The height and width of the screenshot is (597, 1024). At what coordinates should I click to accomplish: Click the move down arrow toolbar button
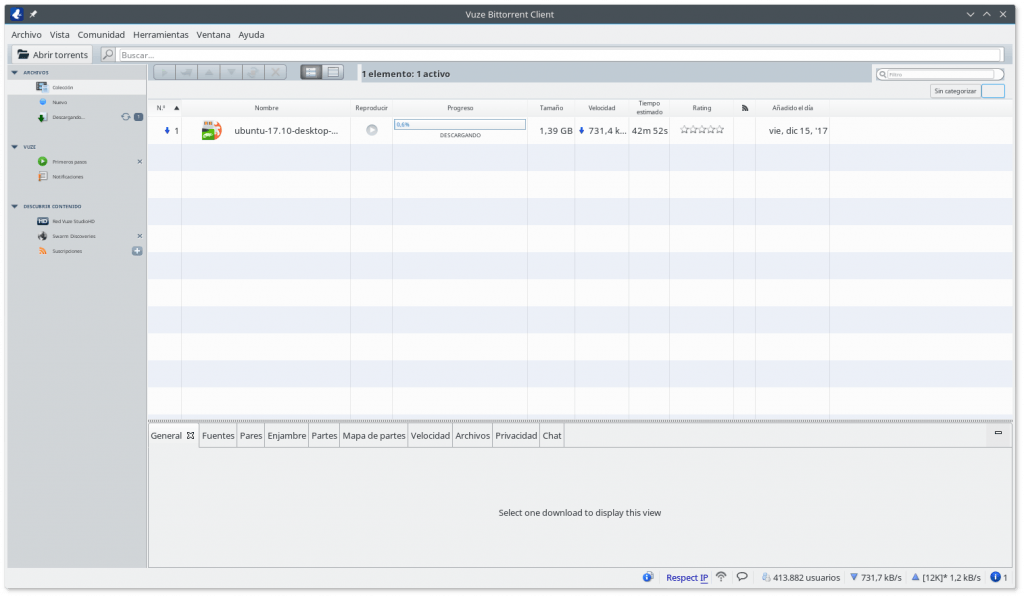point(231,73)
